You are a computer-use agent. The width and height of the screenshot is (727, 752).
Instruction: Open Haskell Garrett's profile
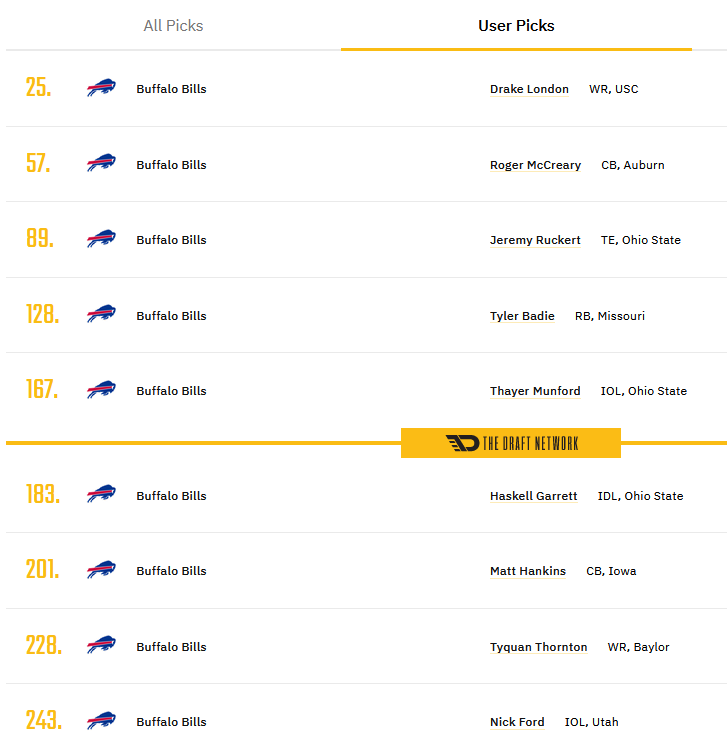[534, 496]
